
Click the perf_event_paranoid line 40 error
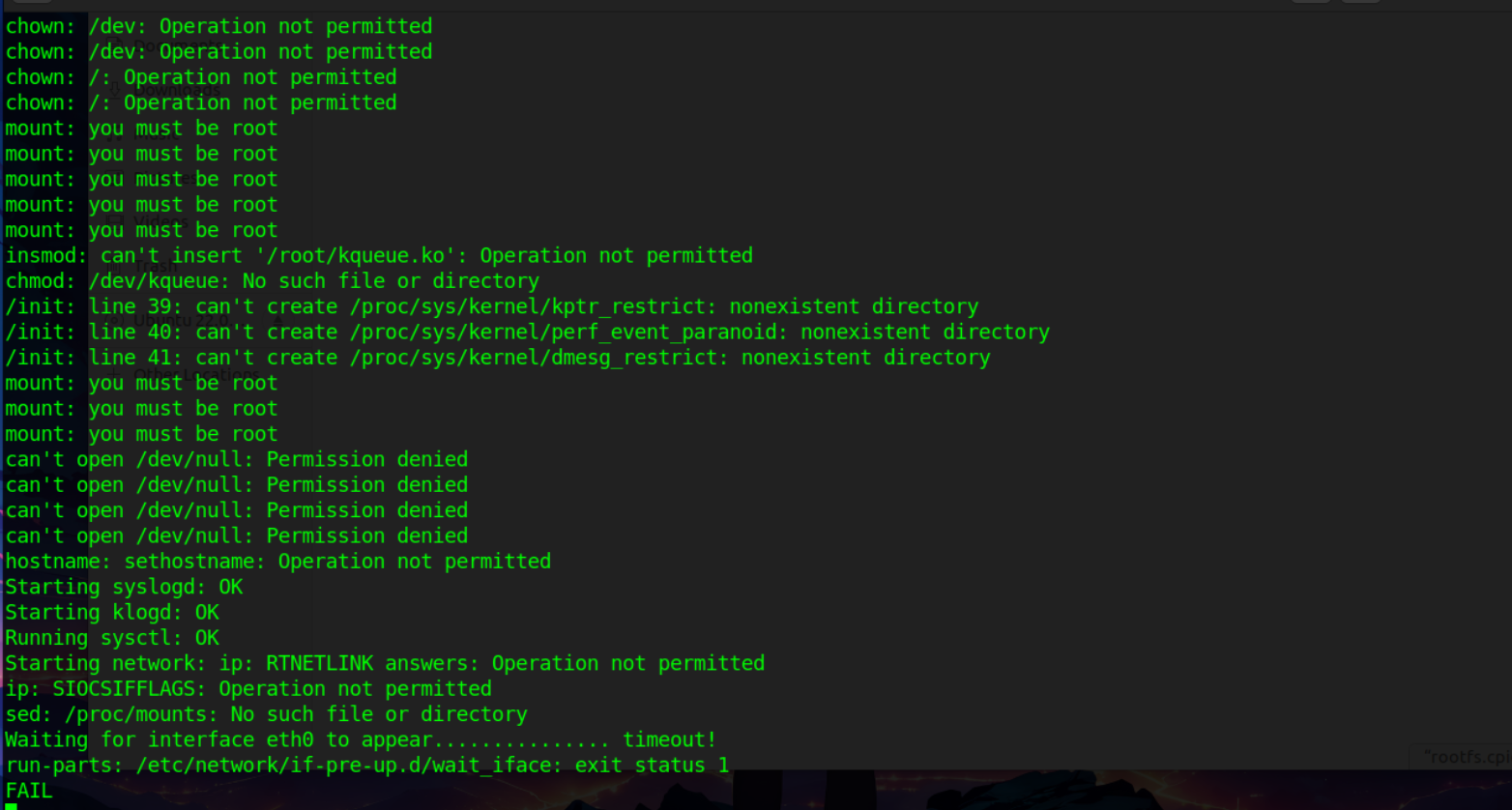coord(528,333)
